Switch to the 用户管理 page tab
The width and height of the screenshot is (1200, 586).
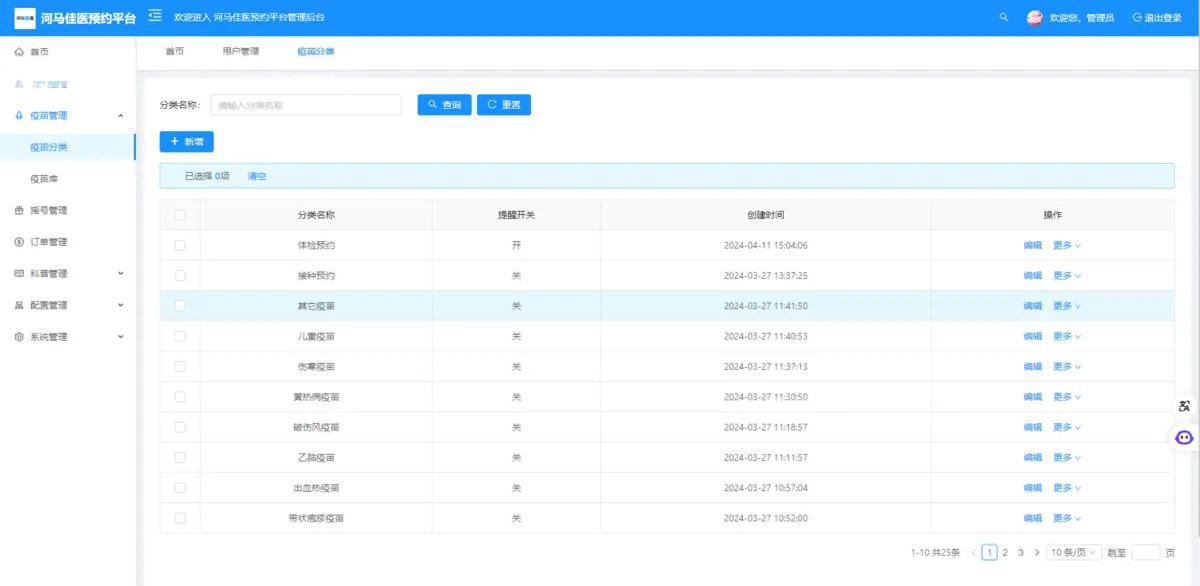(x=240, y=52)
